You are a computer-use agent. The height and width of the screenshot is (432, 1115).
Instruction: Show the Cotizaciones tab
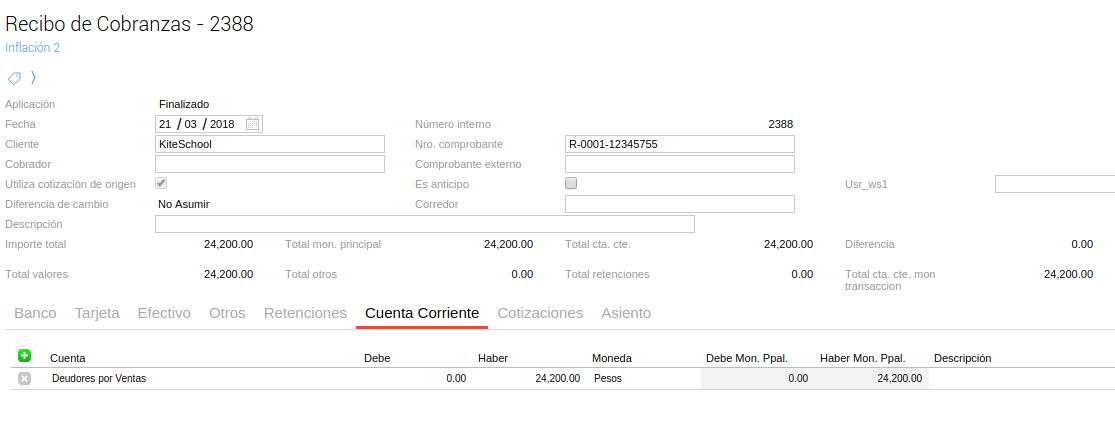click(x=540, y=313)
